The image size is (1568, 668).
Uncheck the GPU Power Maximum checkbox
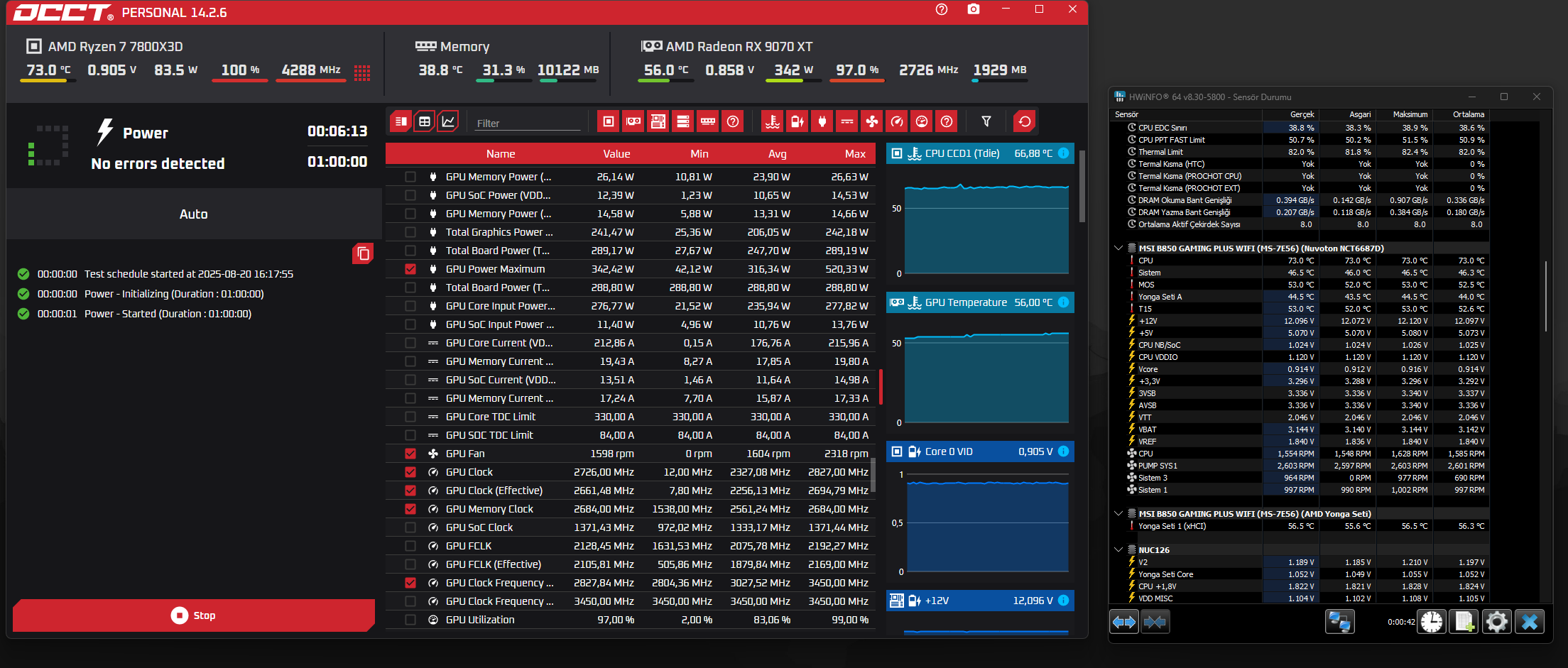[x=410, y=269]
